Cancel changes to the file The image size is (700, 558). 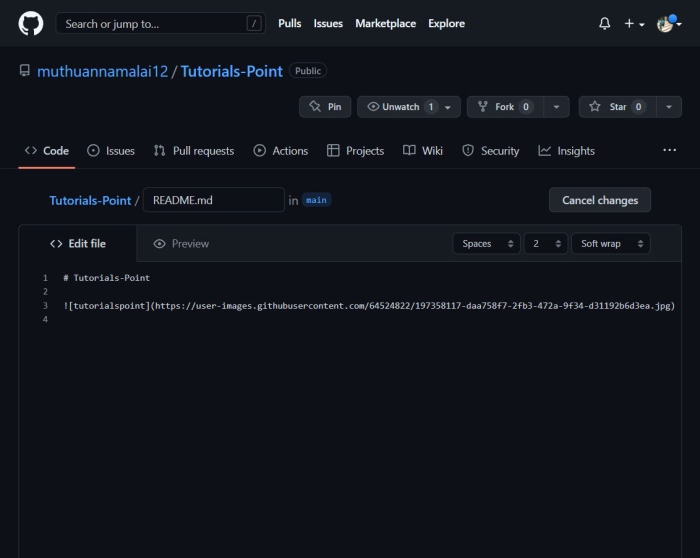coord(600,200)
